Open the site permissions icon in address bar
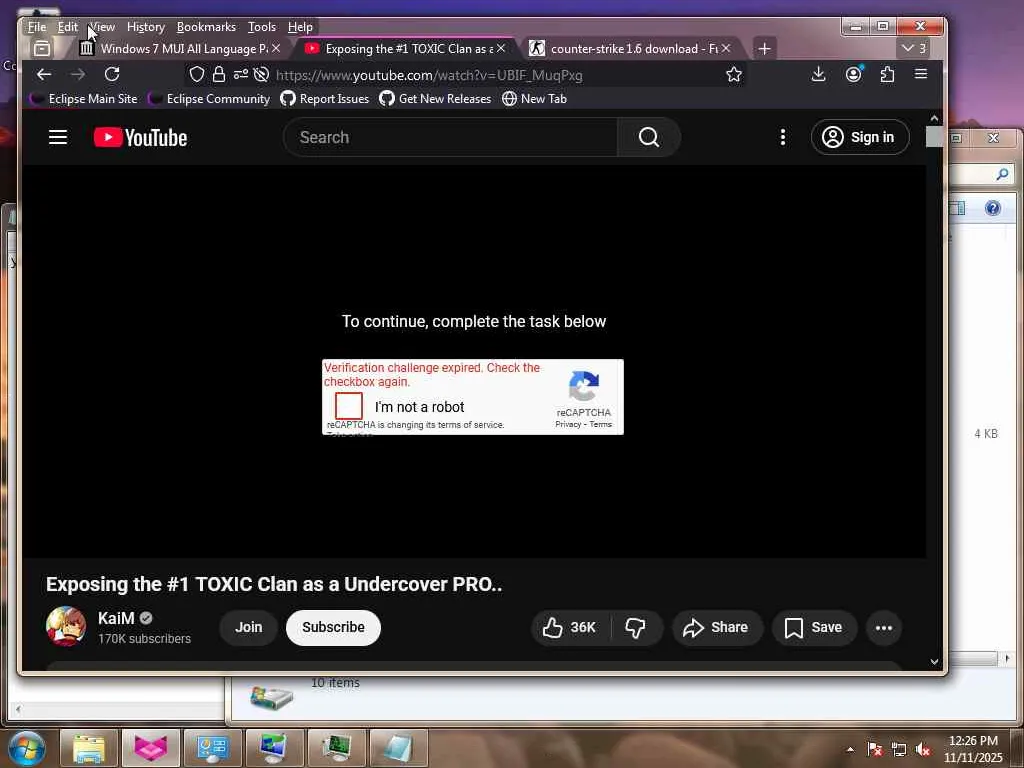The image size is (1024, 768). coord(241,74)
